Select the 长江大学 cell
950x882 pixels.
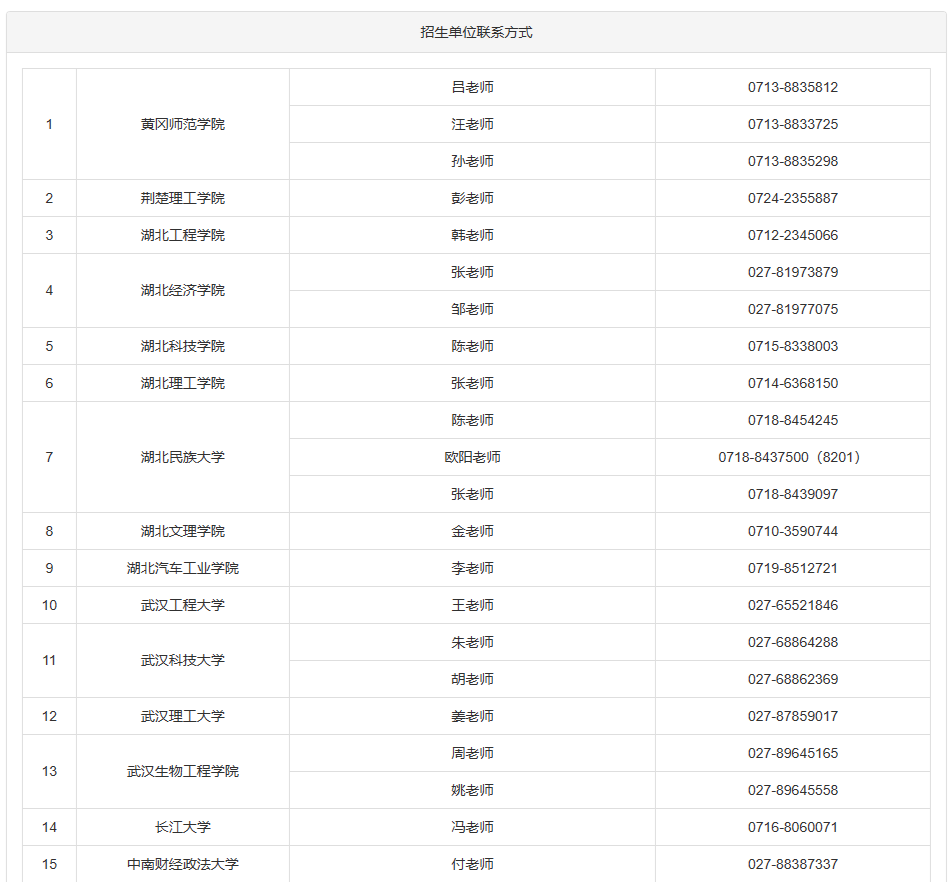pos(182,827)
